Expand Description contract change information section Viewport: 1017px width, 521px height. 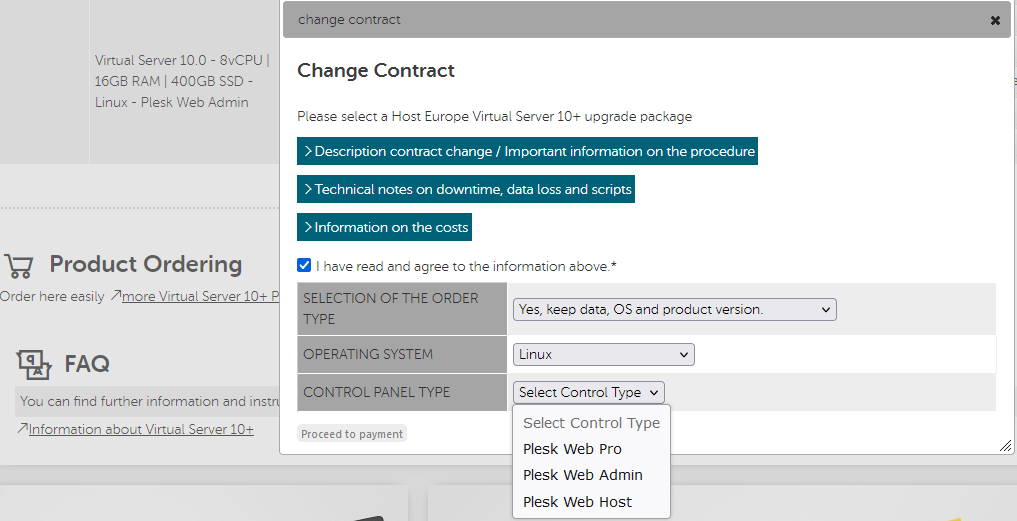[x=527, y=151]
